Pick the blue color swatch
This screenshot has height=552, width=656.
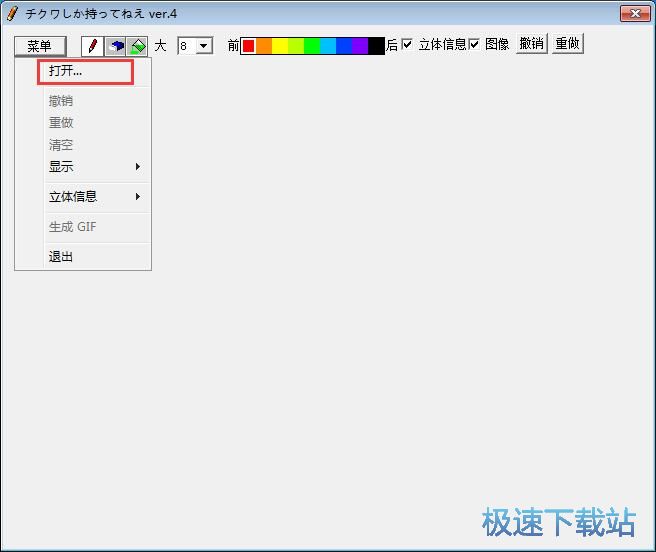coord(344,46)
